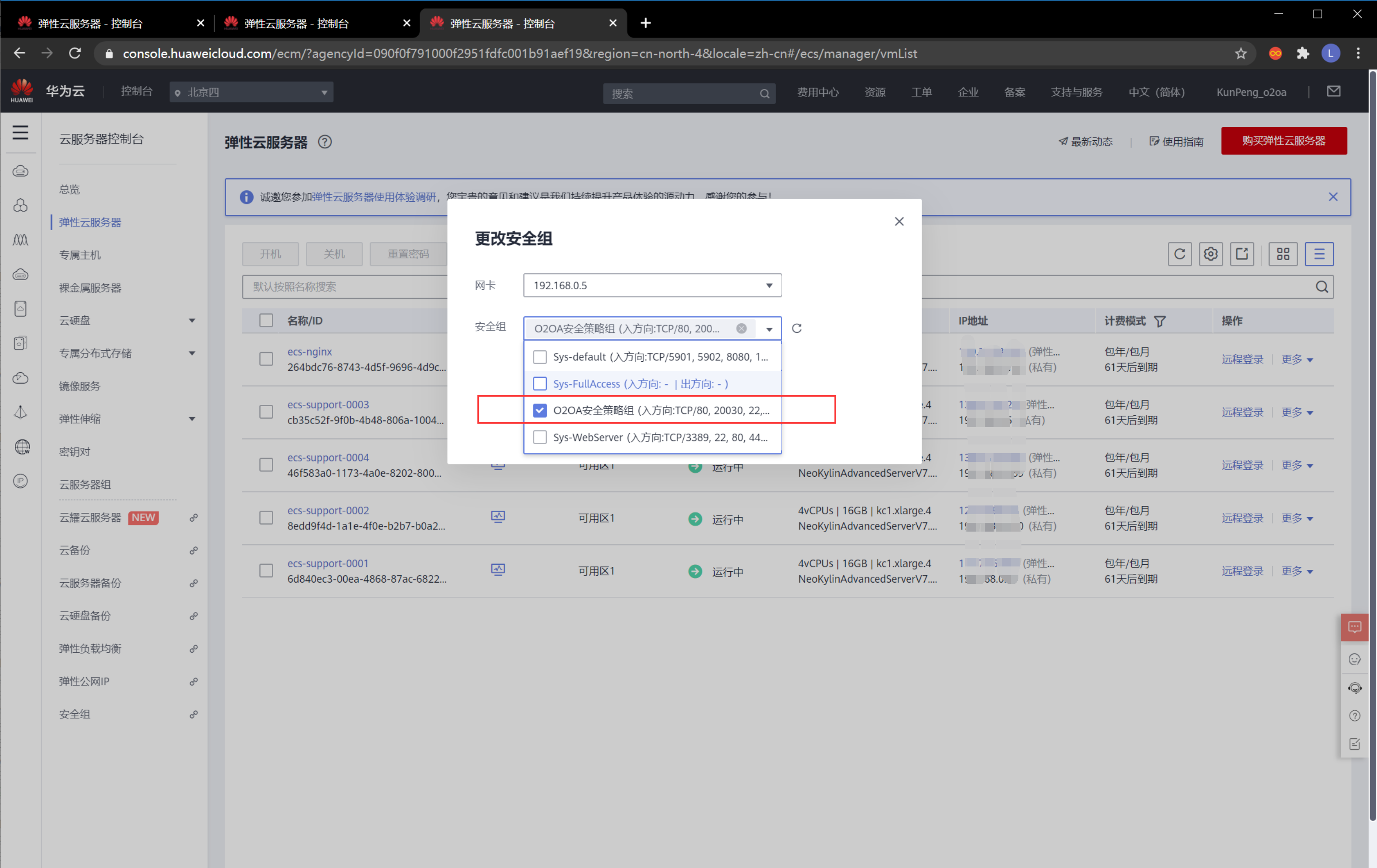Dismiss the survey notification banner
This screenshot has height=868, width=1377.
[x=1333, y=197]
